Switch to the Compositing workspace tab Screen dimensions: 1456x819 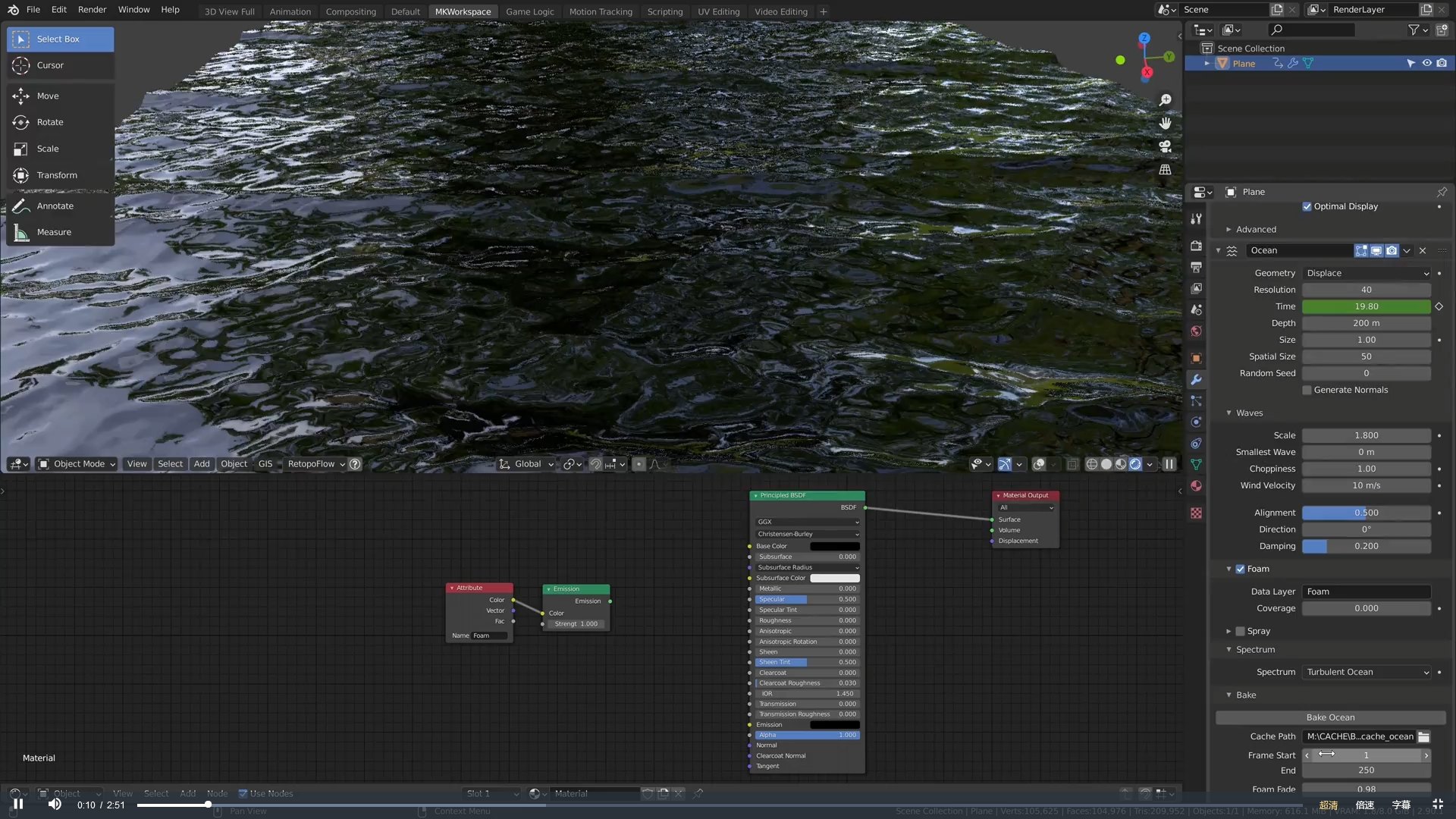(x=350, y=11)
